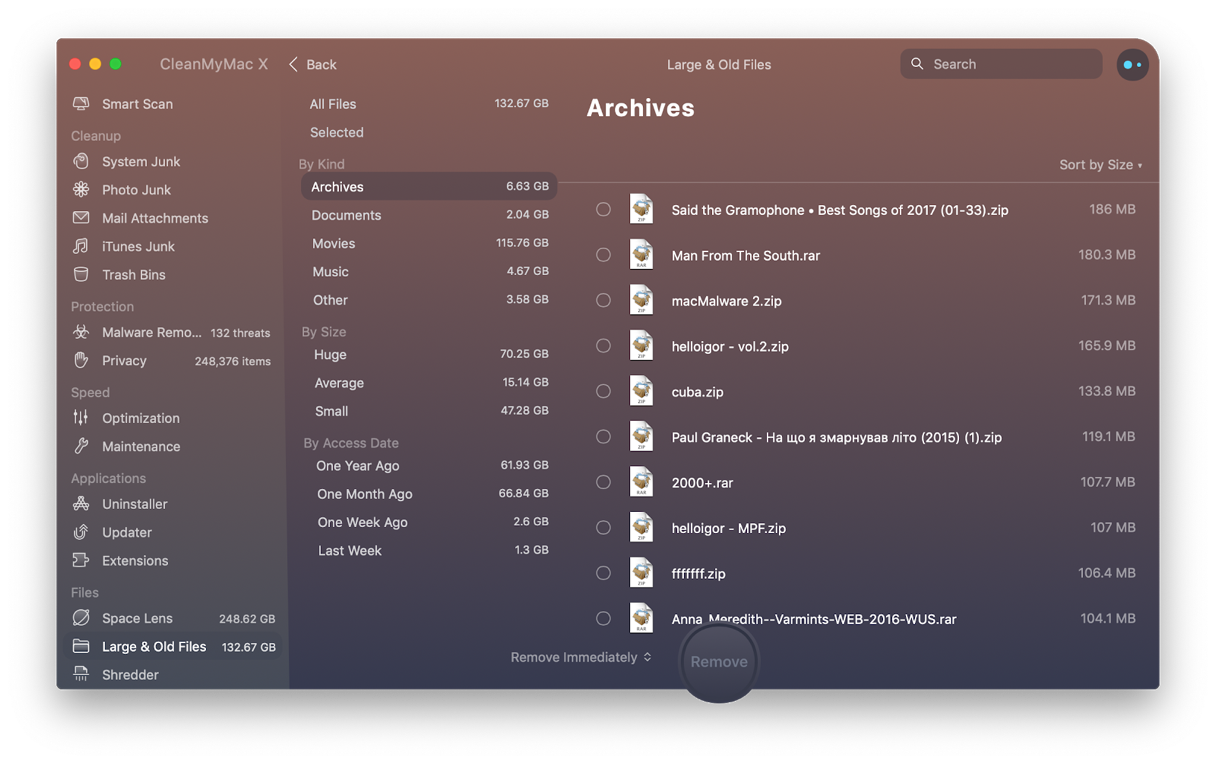The width and height of the screenshot is (1216, 760).
Task: Filter by Small size
Action: pyautogui.click(x=428, y=411)
